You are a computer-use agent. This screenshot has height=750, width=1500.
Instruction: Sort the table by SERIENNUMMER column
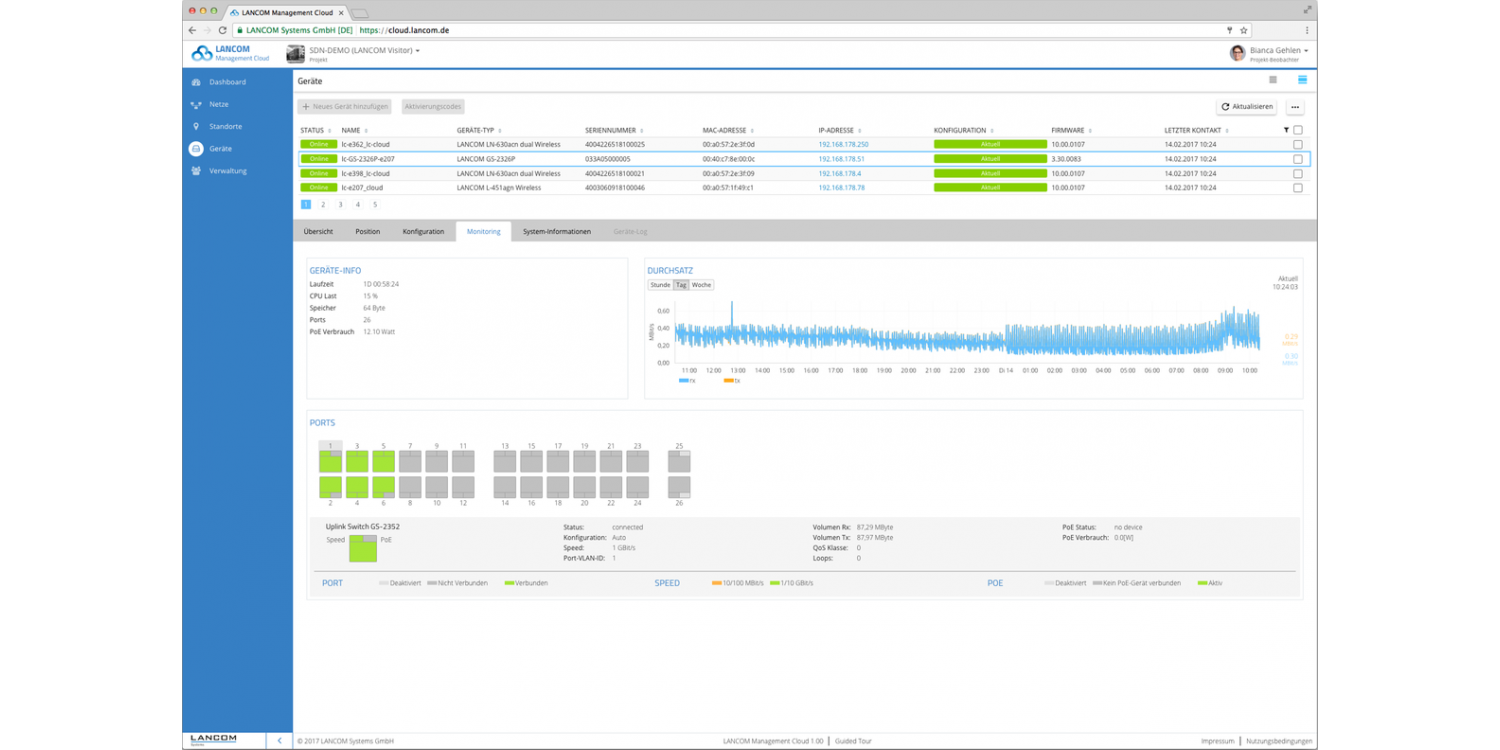click(x=614, y=130)
